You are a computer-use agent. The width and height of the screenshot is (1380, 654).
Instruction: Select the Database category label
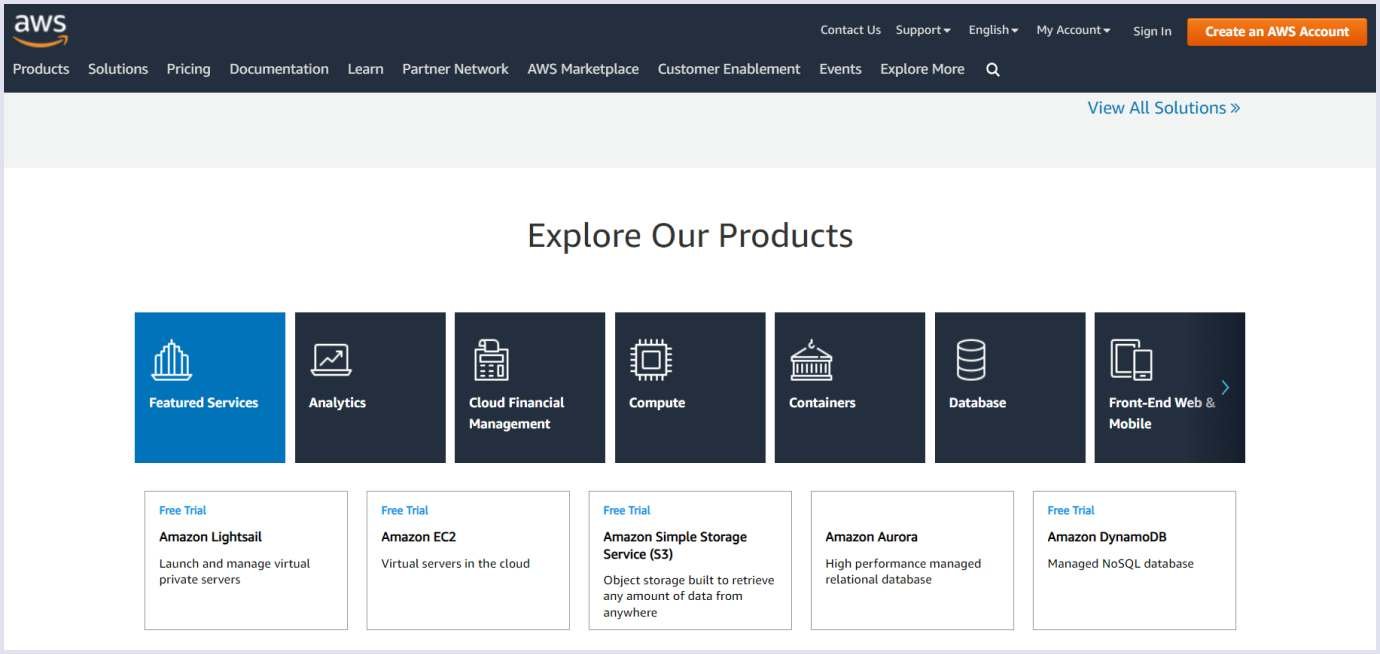click(x=977, y=402)
